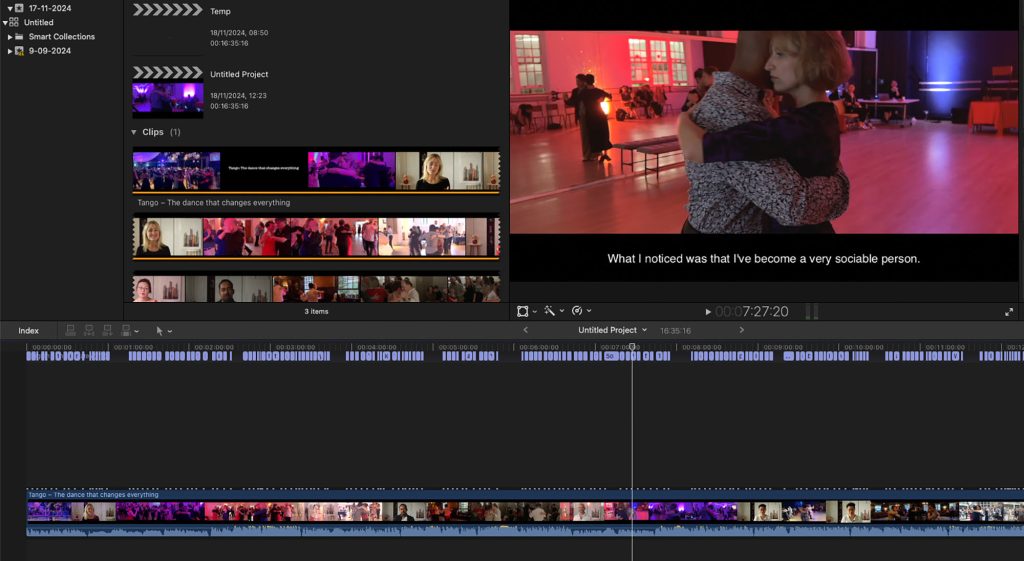
Task: Open the retime speed meter menu
Action: click(x=580, y=311)
